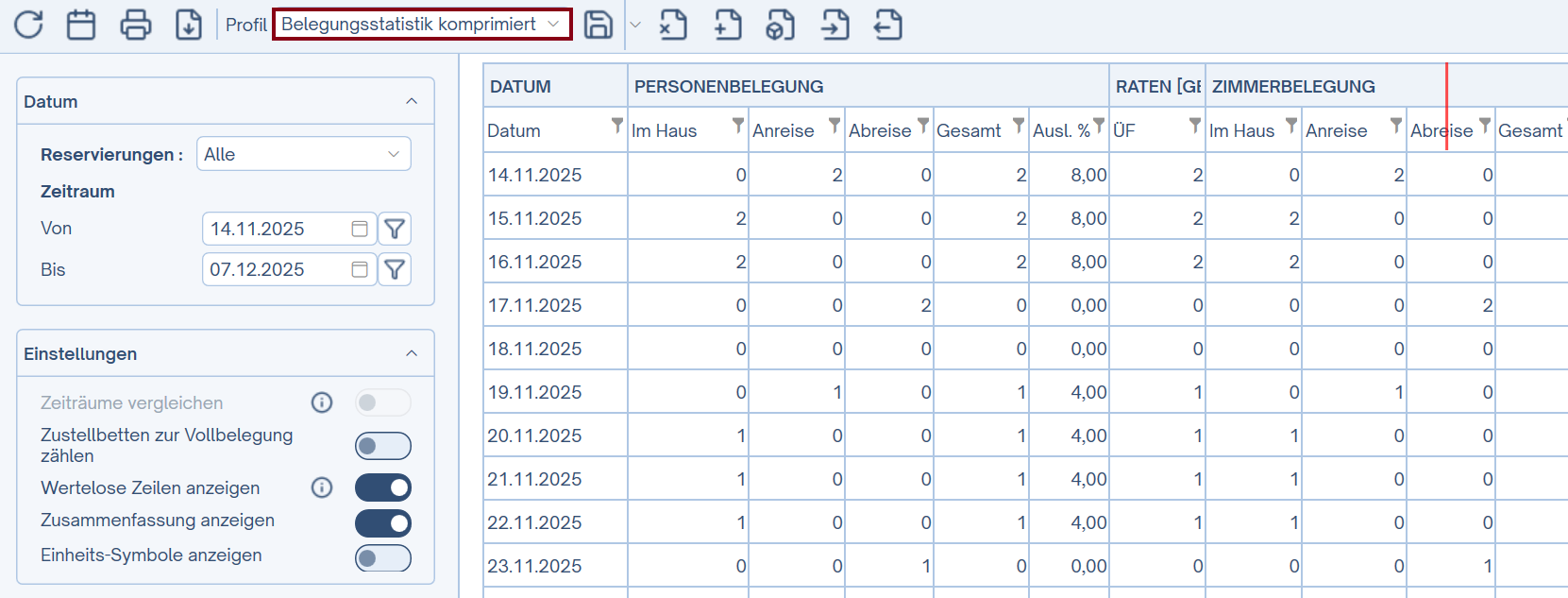Collapse the Einstellungen panel
This screenshot has height=598, width=1568.
coord(412,353)
